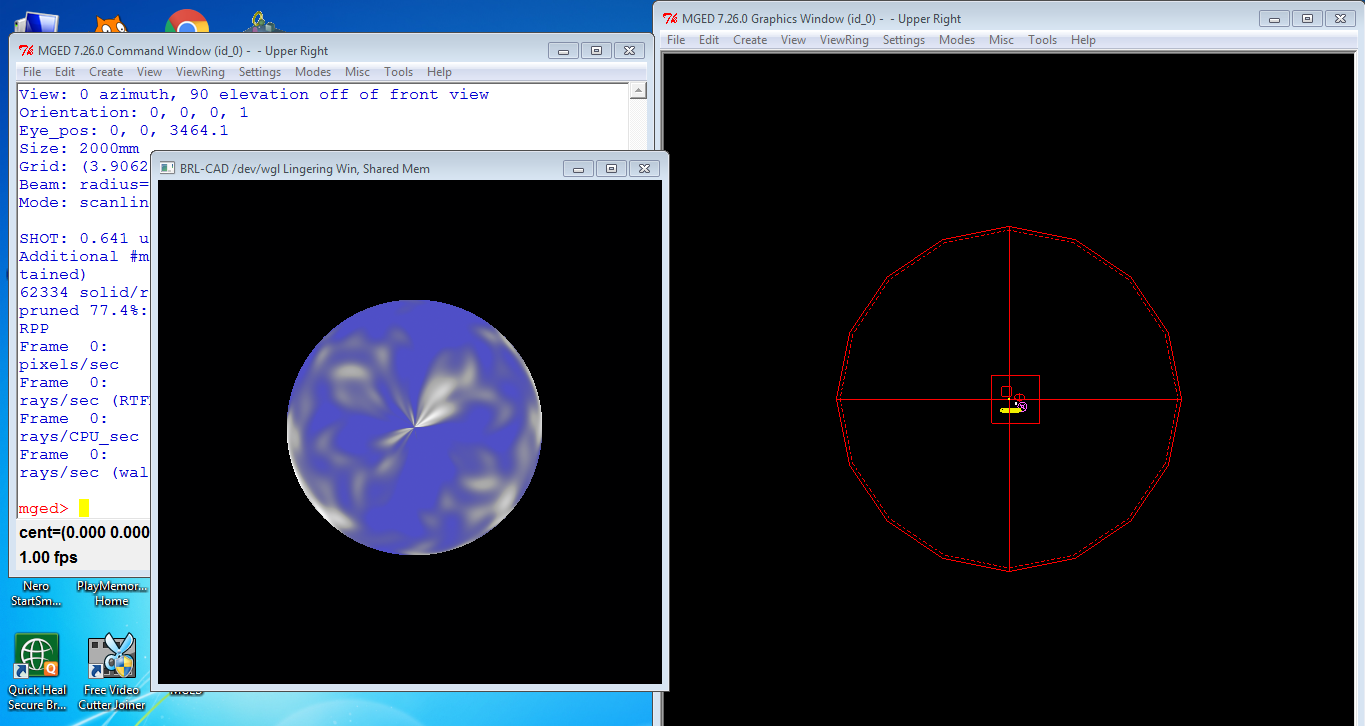1365x726 pixels.
Task: Open Misc menu in Command Window
Action: [x=358, y=72]
